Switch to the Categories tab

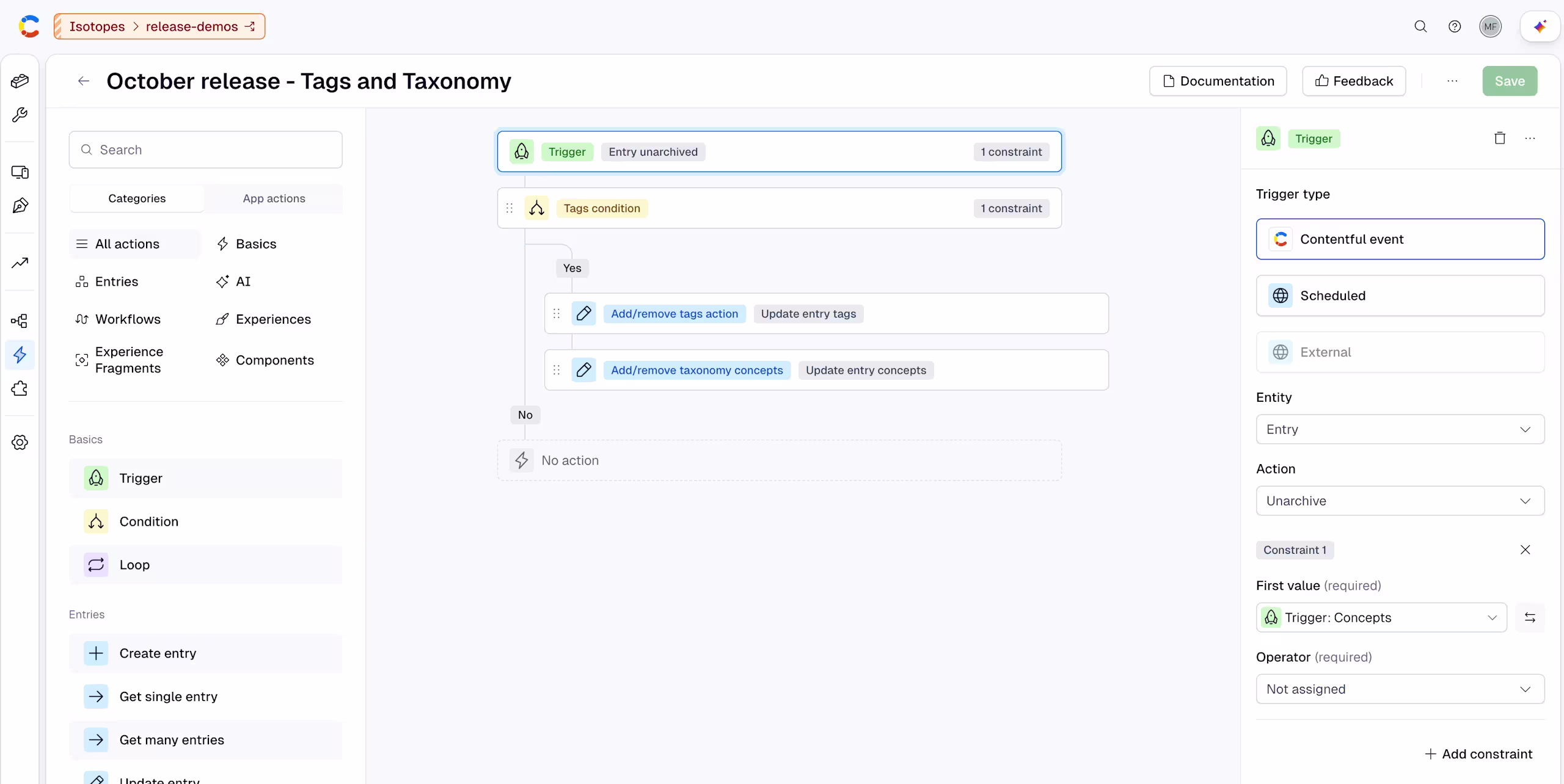pos(137,198)
